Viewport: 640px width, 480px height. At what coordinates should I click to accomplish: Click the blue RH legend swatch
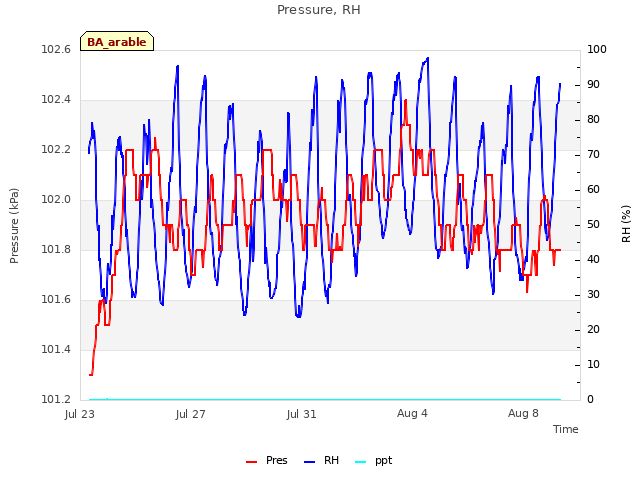coord(310,462)
